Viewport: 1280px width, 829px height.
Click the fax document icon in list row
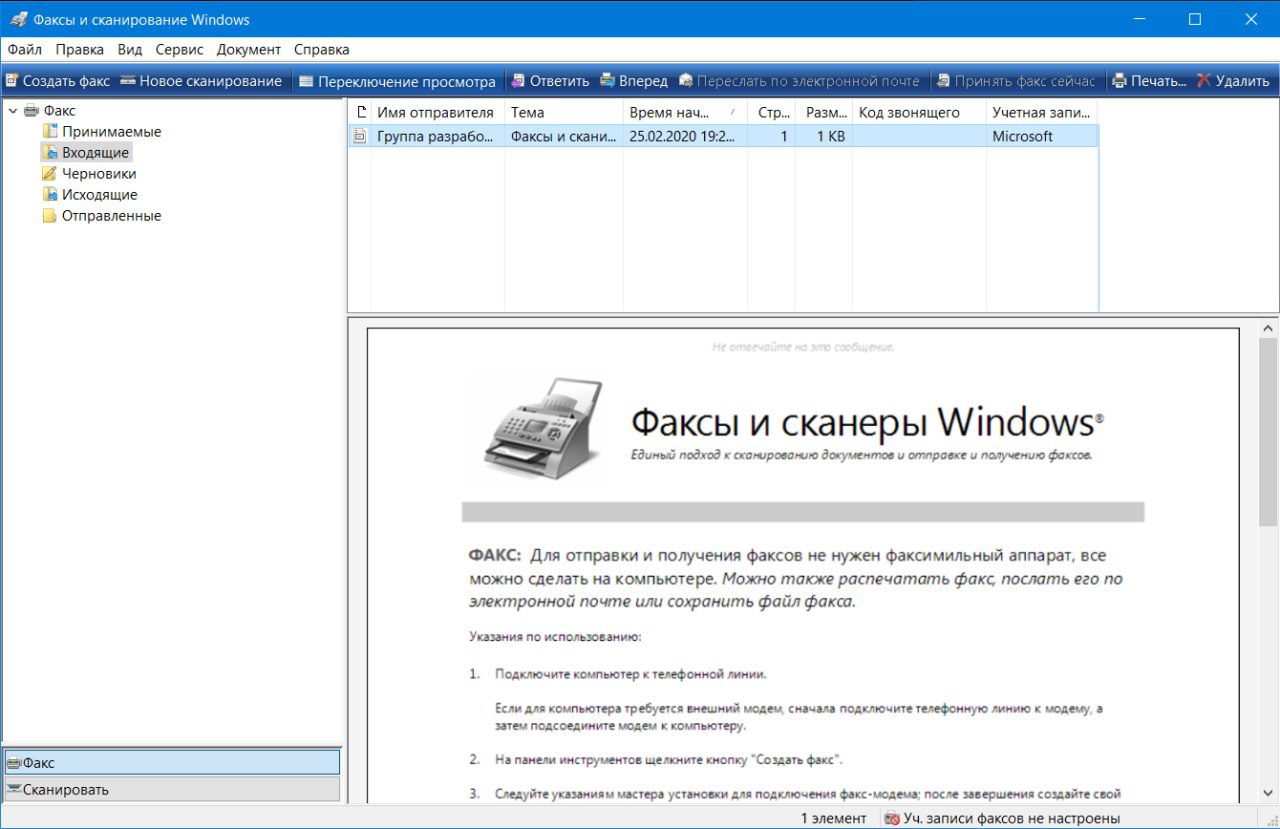point(360,136)
